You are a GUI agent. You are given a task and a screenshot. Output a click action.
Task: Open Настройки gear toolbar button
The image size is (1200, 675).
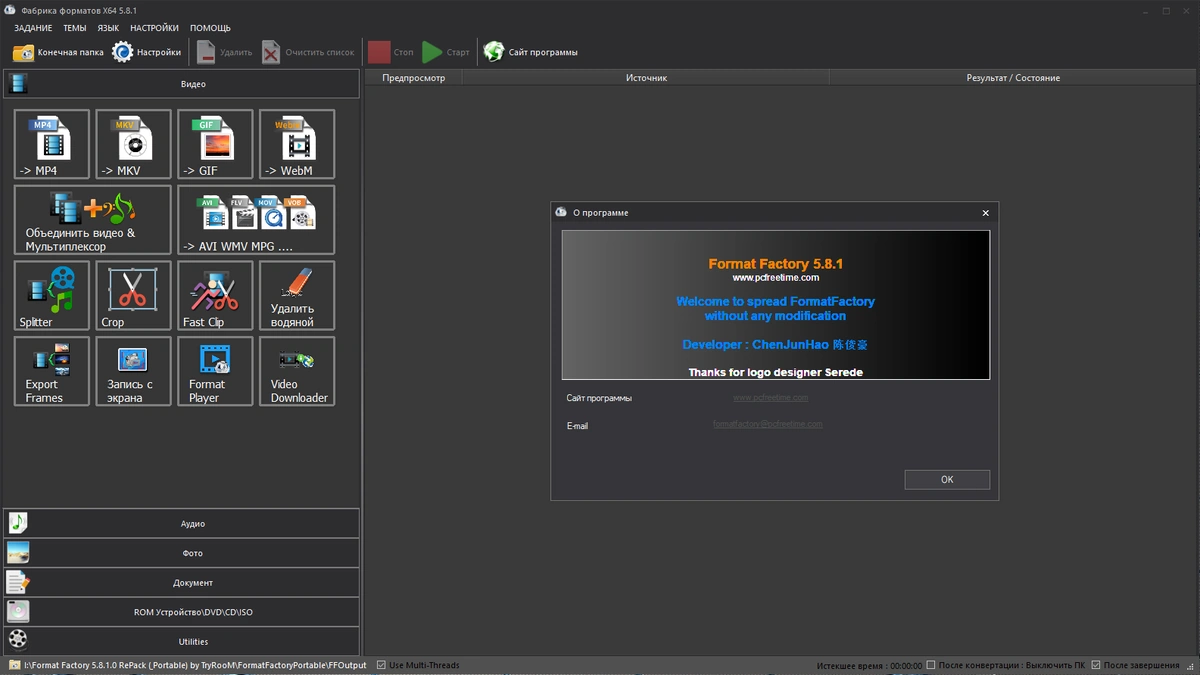pyautogui.click(x=147, y=52)
